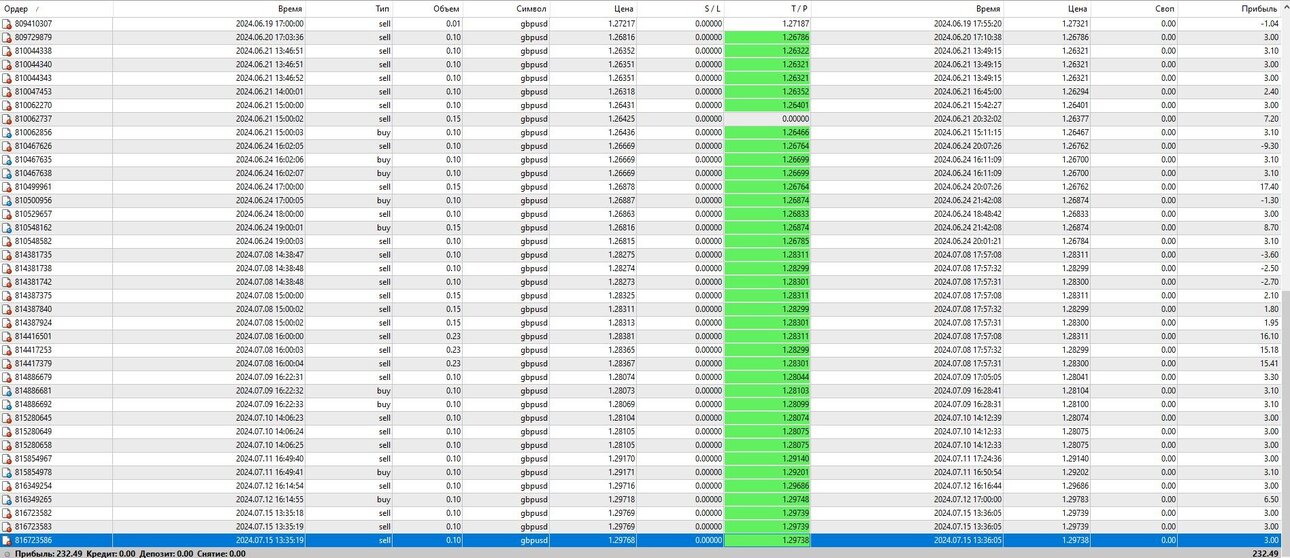This screenshot has width=1290, height=558.
Task: Click the profit value 17.40
Action: (1267, 186)
